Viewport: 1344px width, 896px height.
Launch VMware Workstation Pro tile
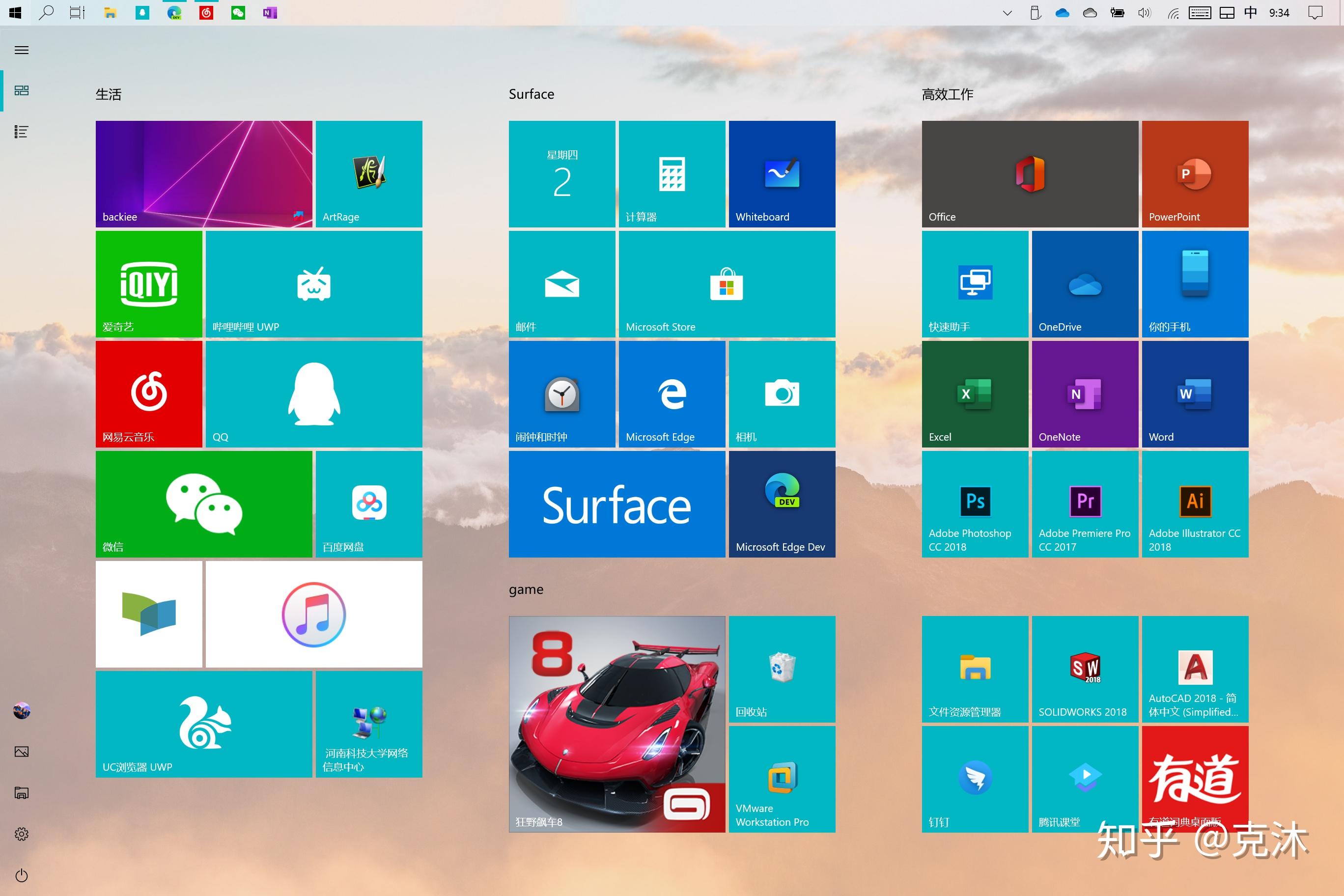783,779
